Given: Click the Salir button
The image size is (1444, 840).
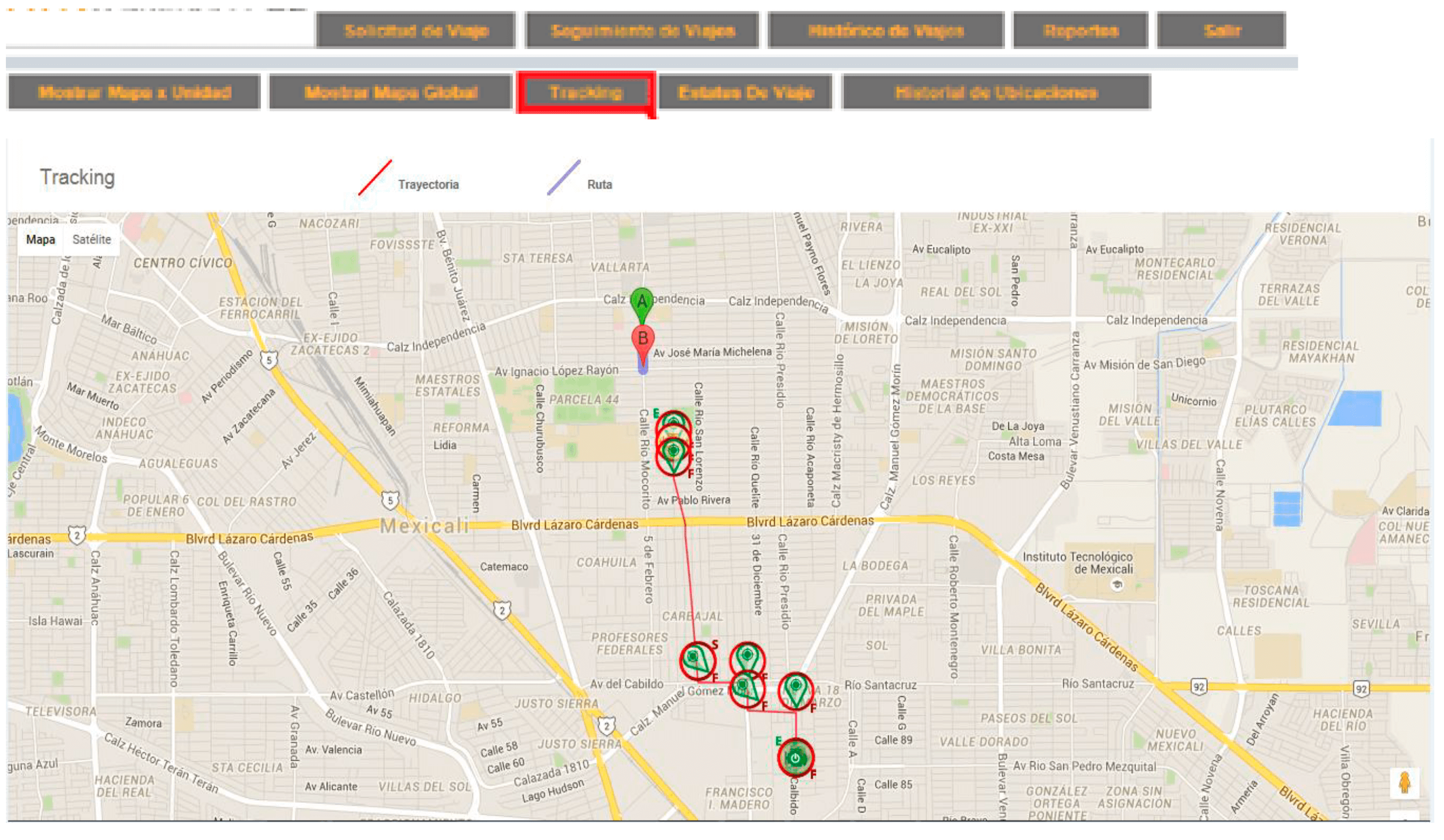Looking at the screenshot, I should coord(1221,30).
